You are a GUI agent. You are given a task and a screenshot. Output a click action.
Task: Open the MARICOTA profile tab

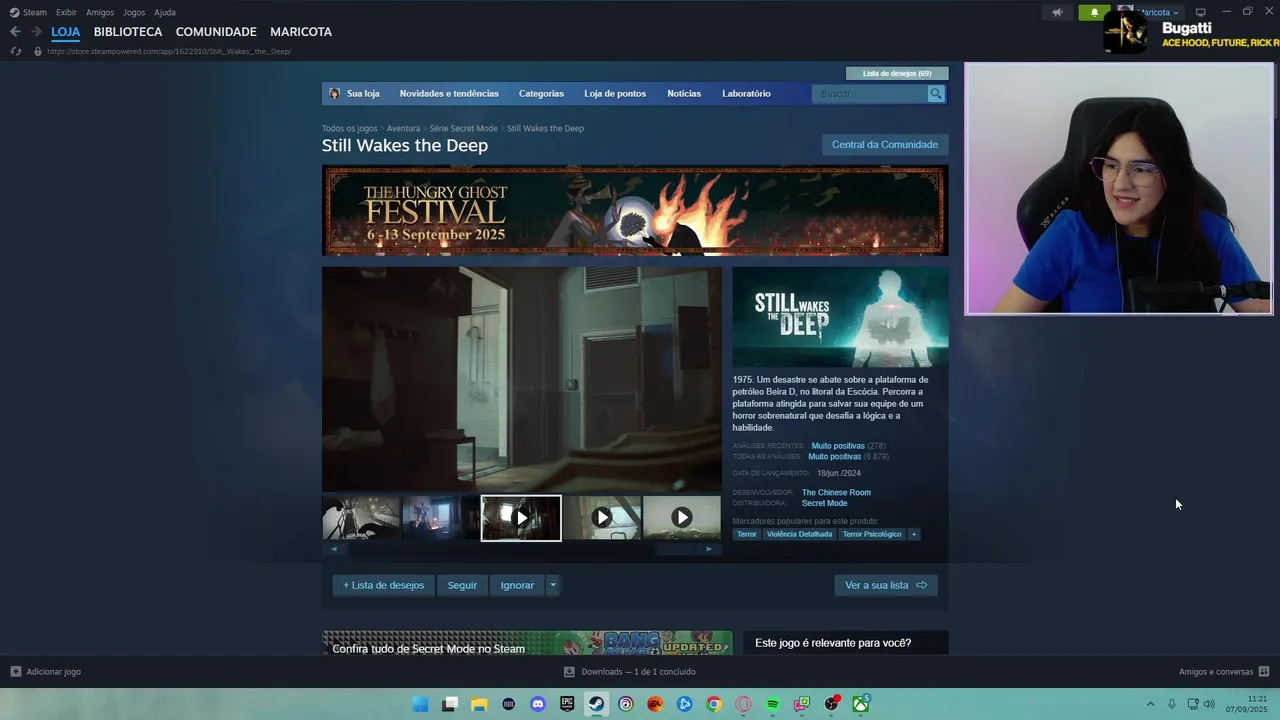click(301, 32)
